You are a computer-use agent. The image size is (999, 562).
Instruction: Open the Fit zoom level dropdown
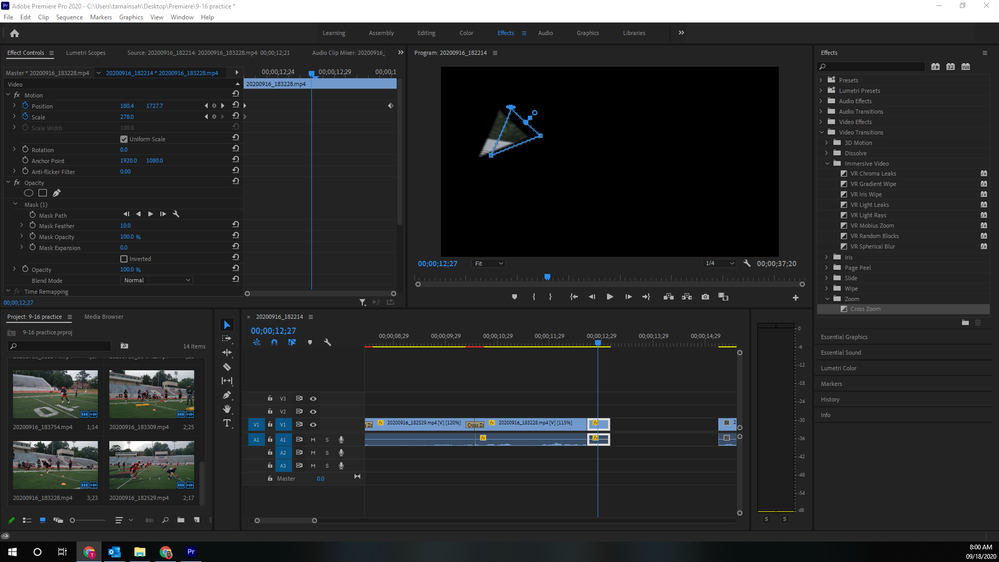[488, 263]
